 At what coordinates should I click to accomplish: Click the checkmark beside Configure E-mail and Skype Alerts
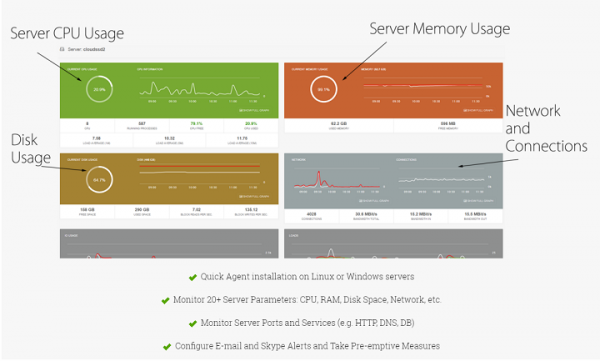pos(167,347)
